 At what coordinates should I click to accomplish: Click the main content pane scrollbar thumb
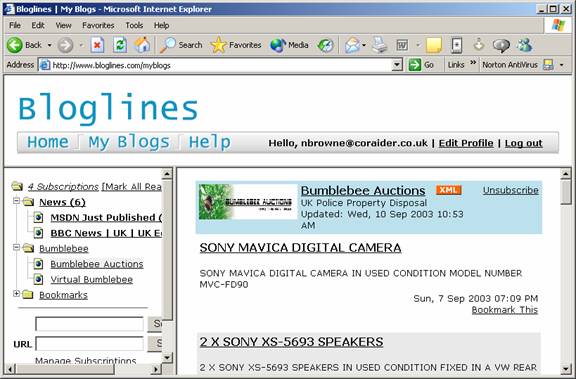566,192
